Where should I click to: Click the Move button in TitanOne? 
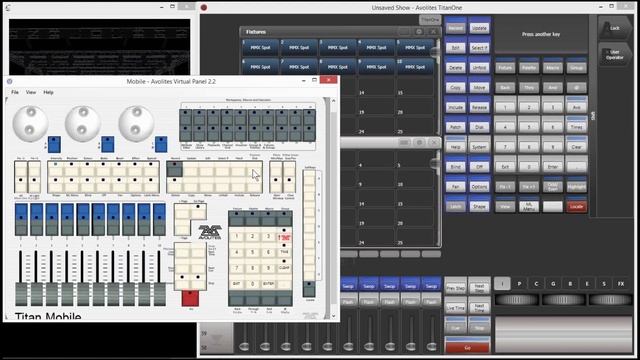[x=479, y=87]
